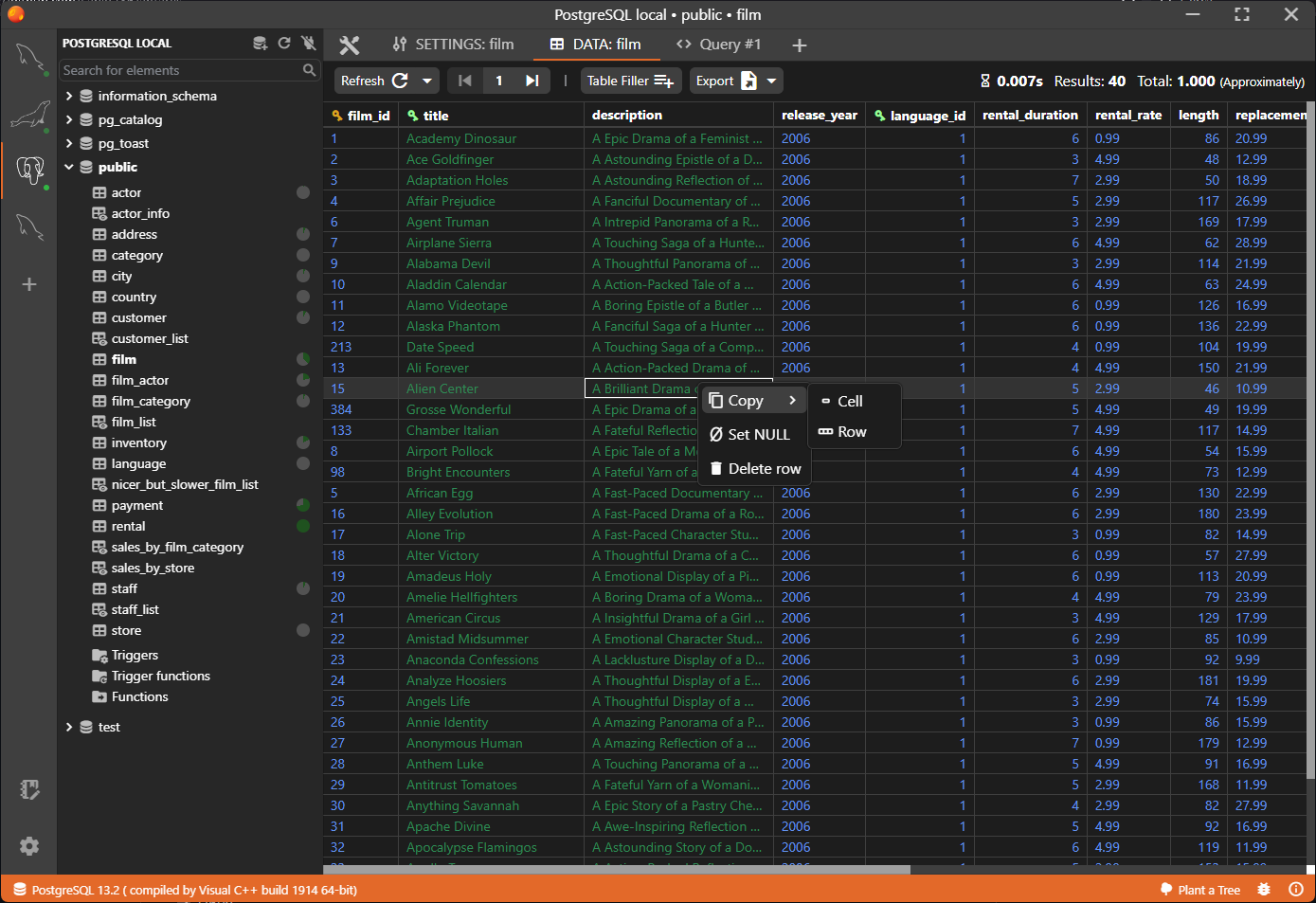Click the application logo in title bar
The width and height of the screenshot is (1316, 903).
pyautogui.click(x=15, y=14)
